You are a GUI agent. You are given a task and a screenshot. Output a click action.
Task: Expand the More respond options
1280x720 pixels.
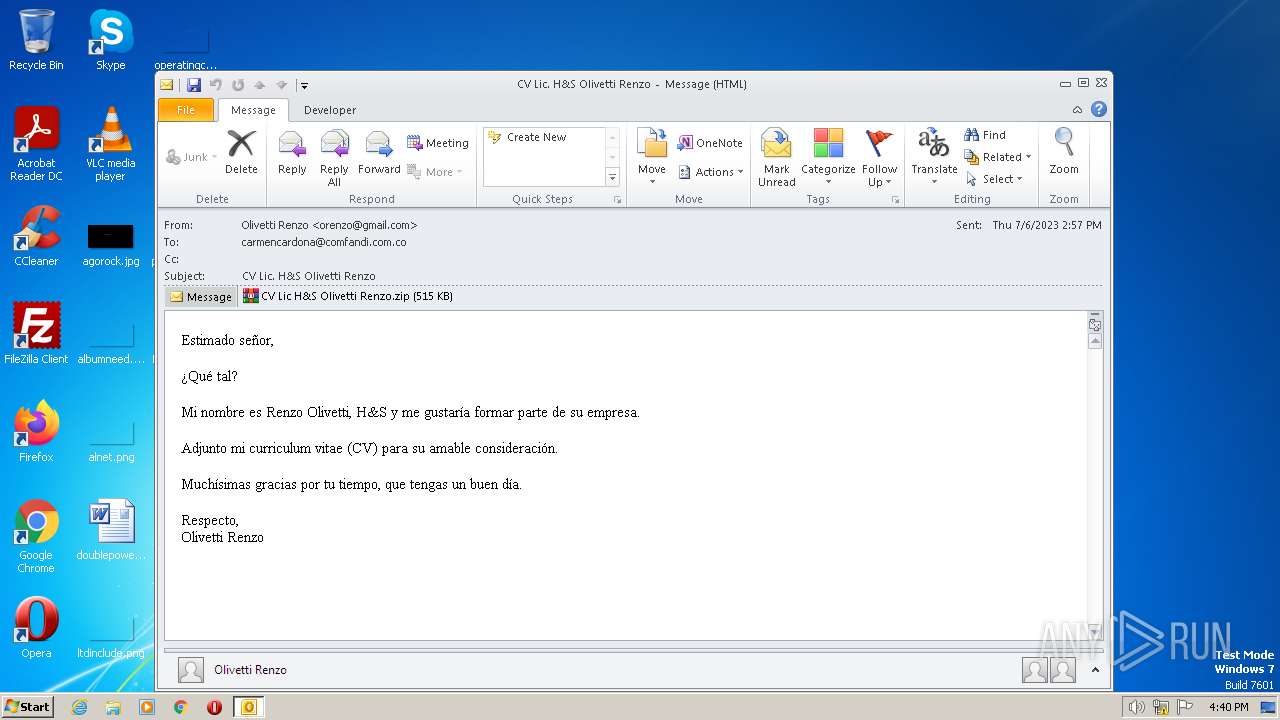click(x=435, y=172)
